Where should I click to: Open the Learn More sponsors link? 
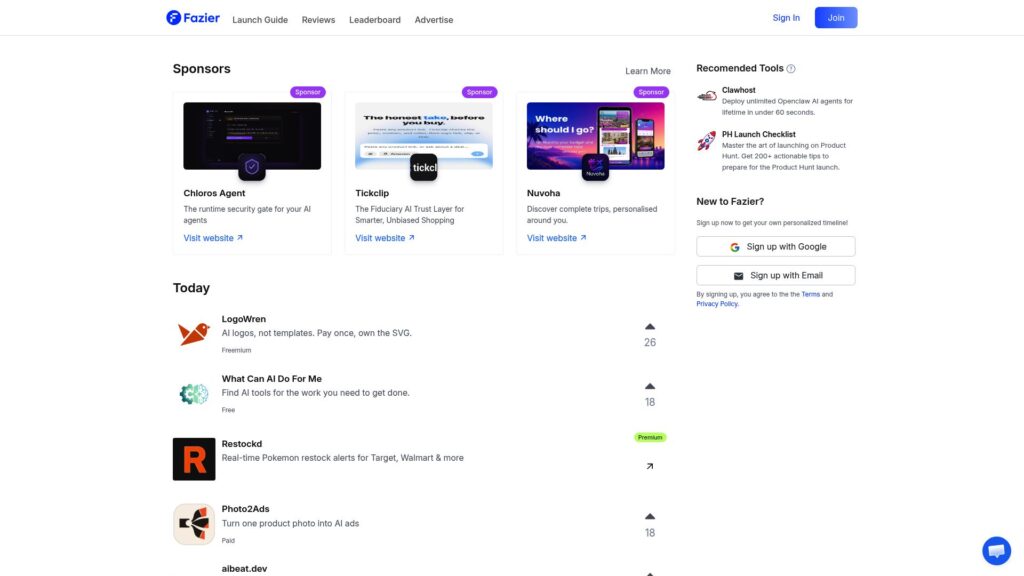tap(648, 71)
